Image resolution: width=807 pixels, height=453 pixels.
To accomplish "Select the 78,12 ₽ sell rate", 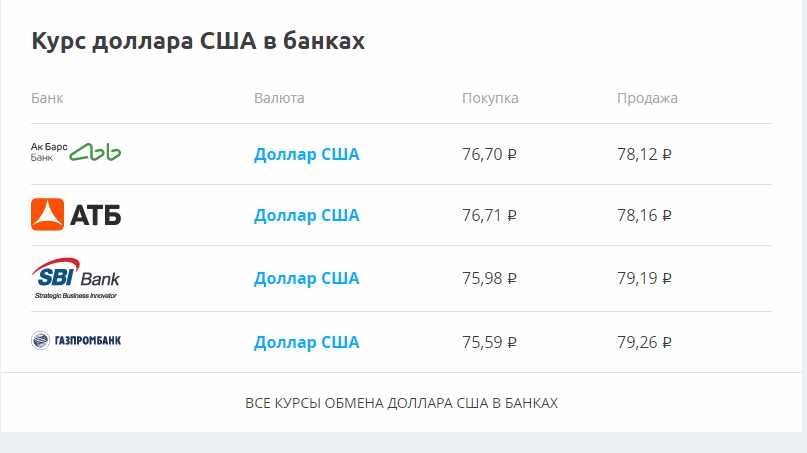I will point(644,154).
